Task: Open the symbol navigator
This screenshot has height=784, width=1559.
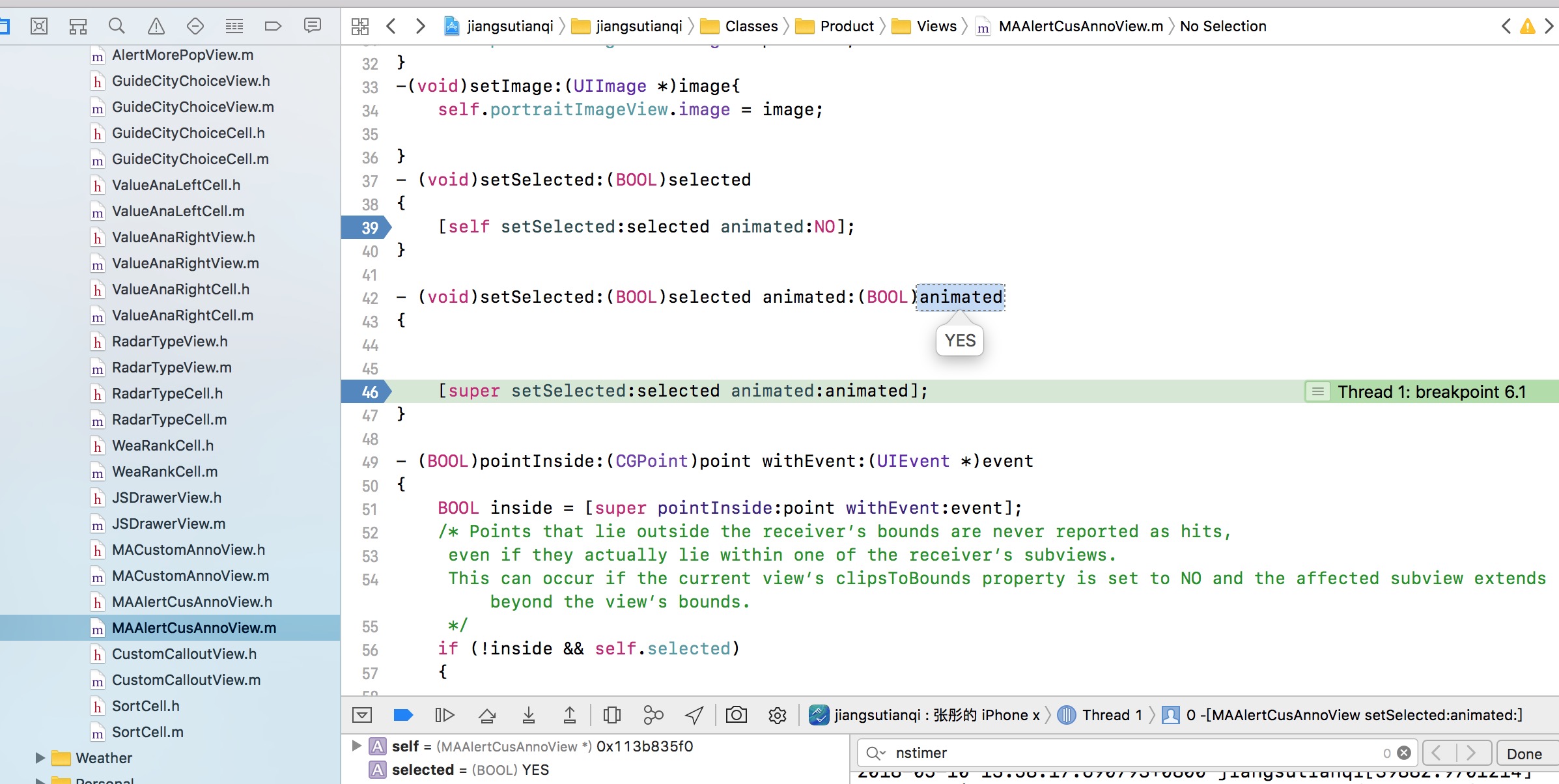Action: [x=39, y=26]
